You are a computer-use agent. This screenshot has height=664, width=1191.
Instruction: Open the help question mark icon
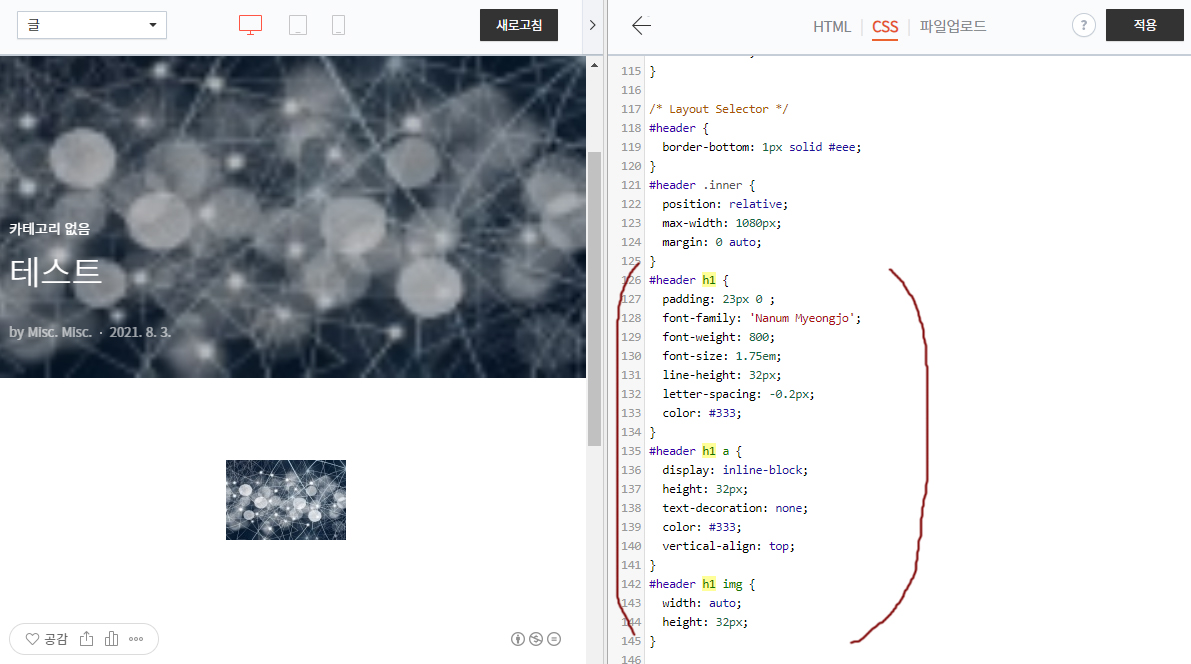[1084, 26]
